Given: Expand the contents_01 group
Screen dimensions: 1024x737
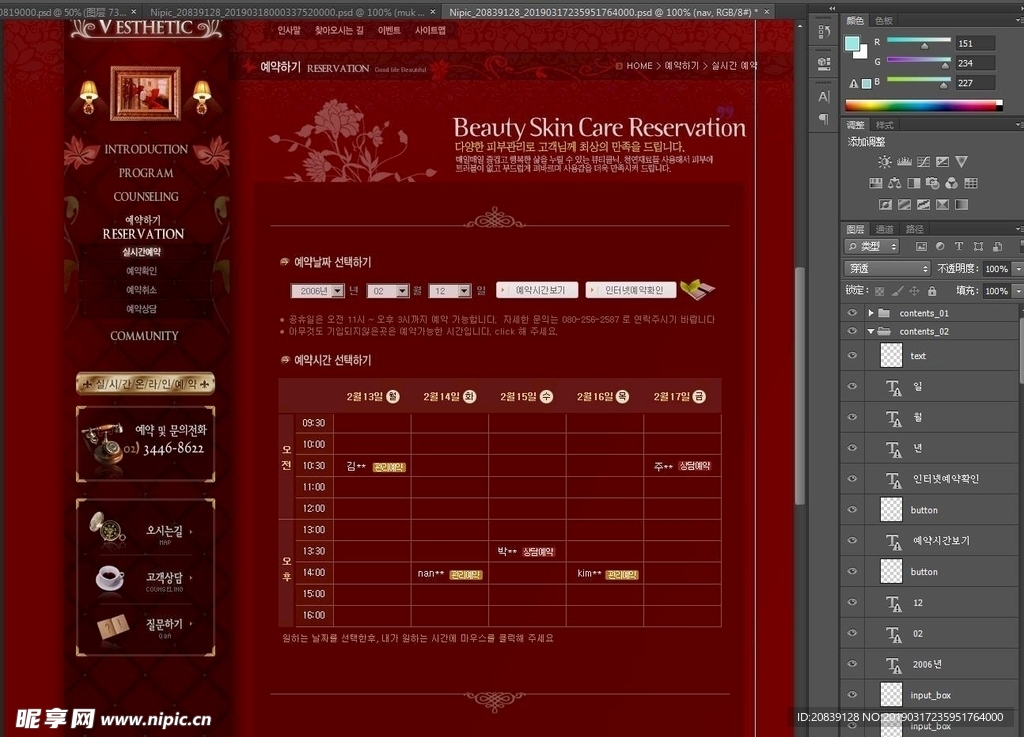Looking at the screenshot, I should click(x=871, y=313).
